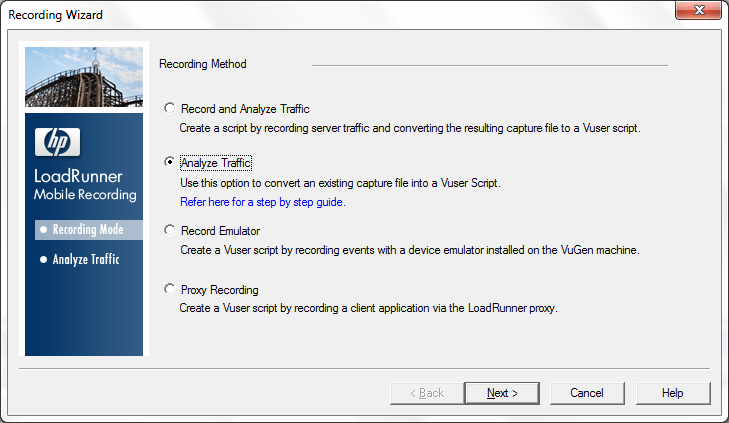
Task: Click the Record Emulator description text
Action: pos(409,250)
